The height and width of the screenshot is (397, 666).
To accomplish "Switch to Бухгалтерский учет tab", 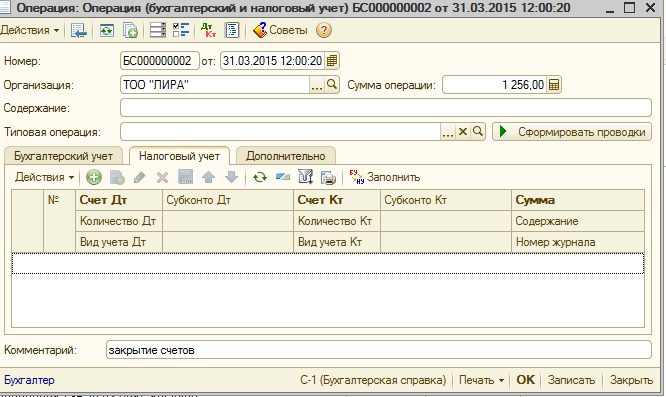I will click(63, 156).
